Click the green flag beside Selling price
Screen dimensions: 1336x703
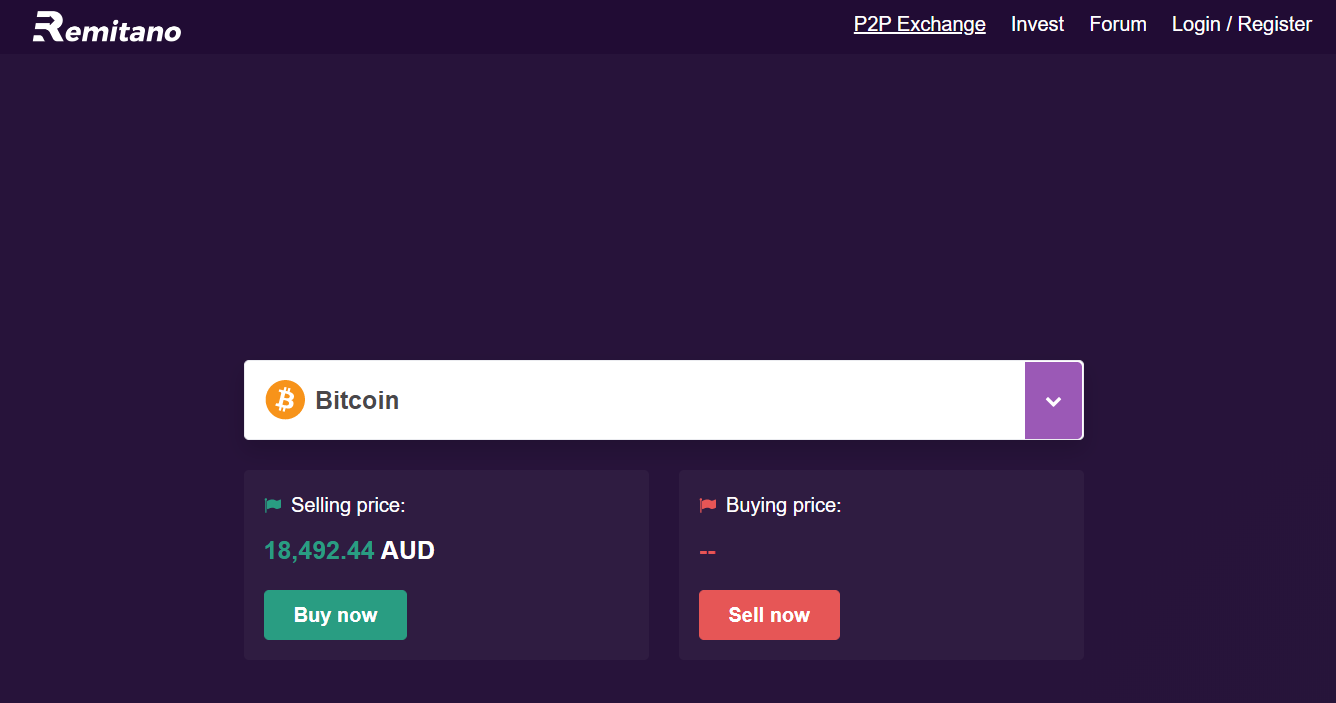click(273, 506)
